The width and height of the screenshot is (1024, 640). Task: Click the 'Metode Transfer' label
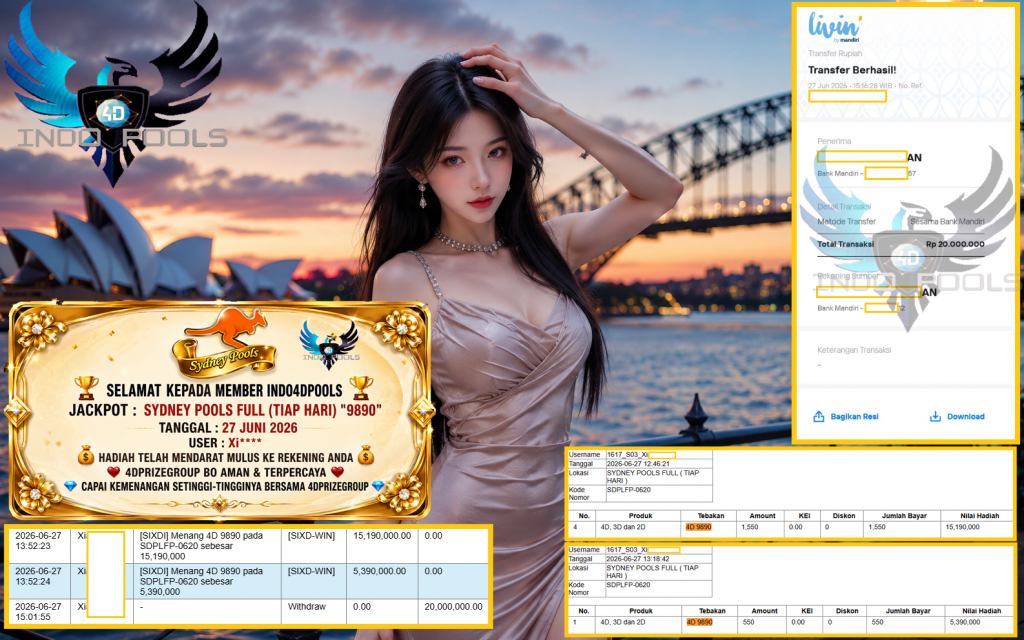(x=846, y=221)
